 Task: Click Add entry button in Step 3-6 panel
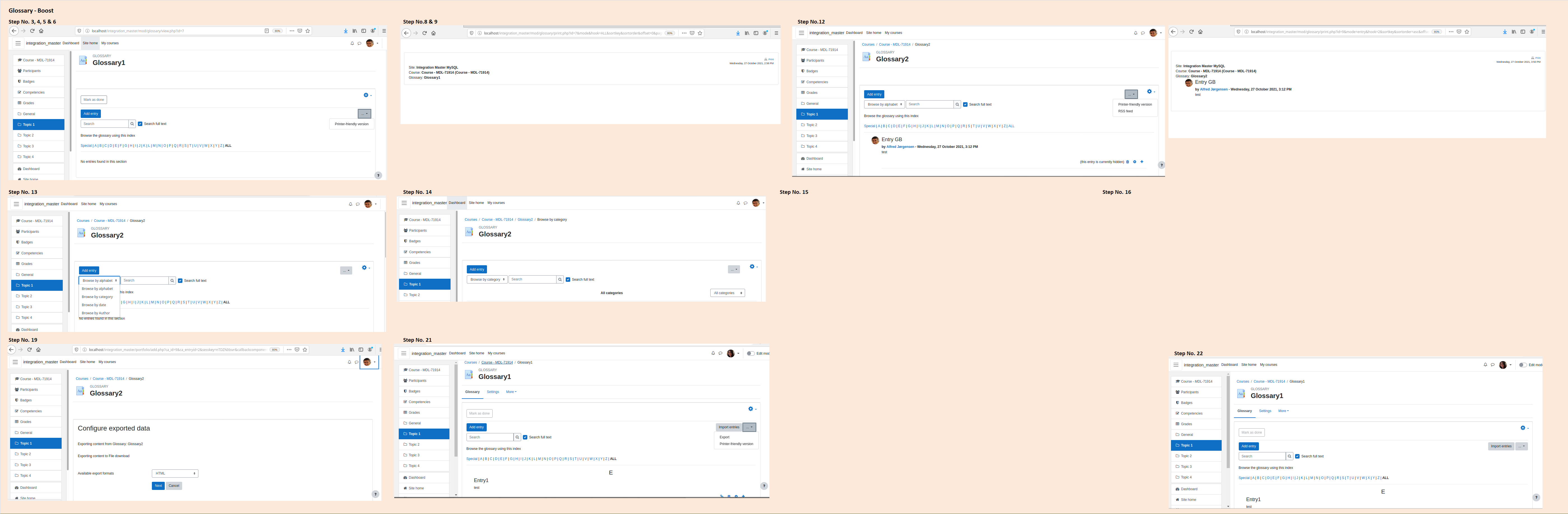(91, 114)
